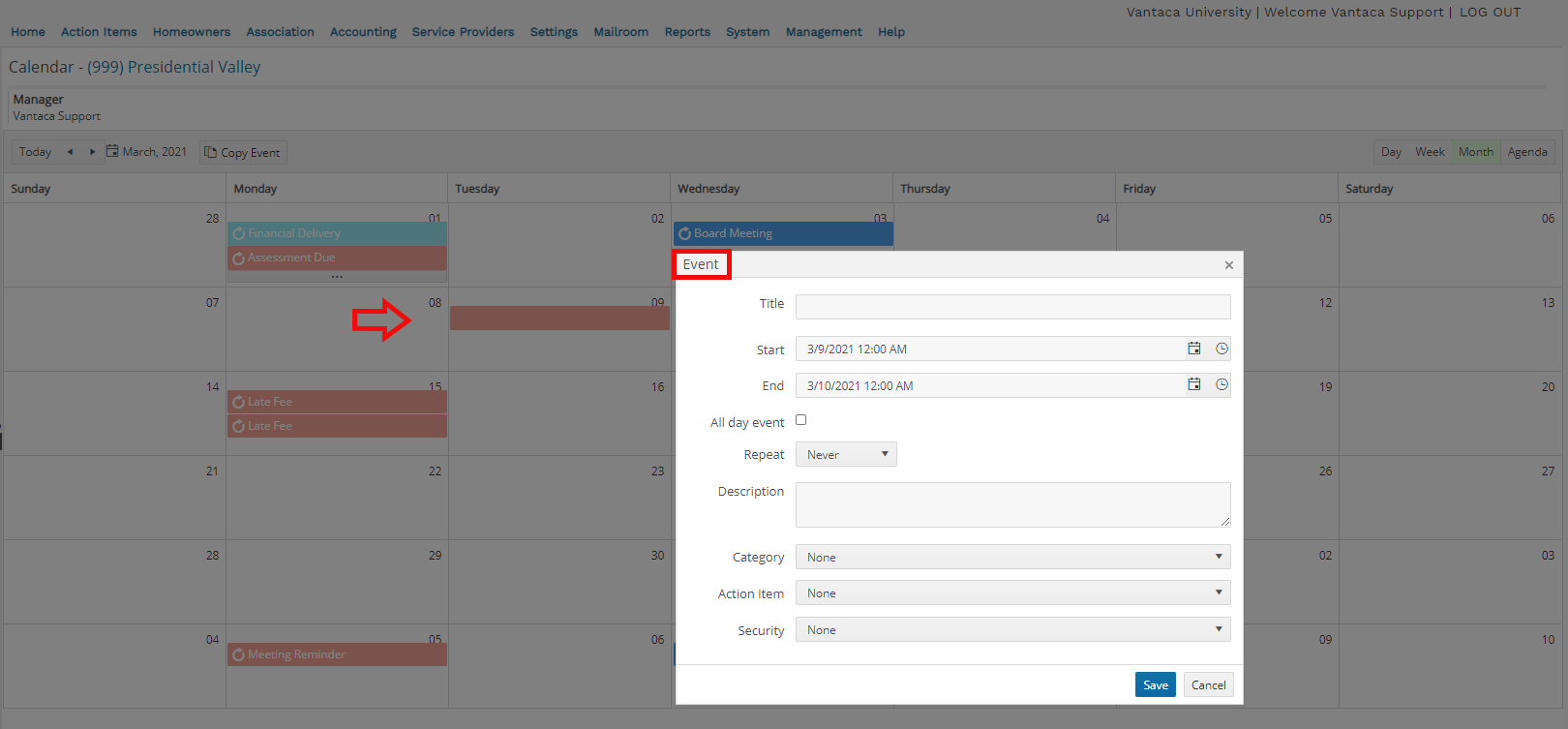This screenshot has width=1568, height=729.
Task: Click the recurring icon on Financial Delivery event
Action: [238, 233]
